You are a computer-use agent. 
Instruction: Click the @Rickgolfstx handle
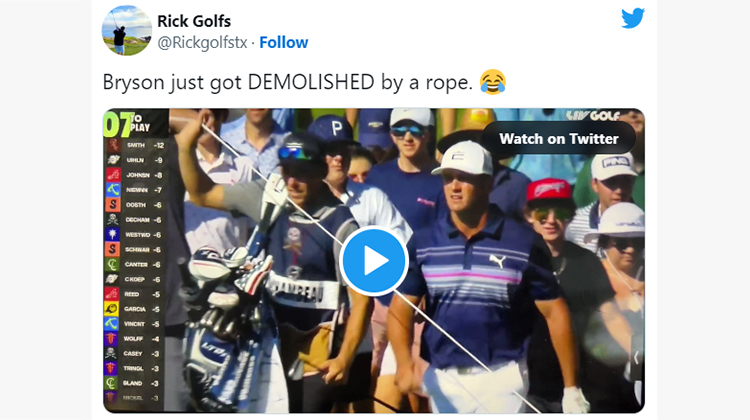click(x=202, y=43)
